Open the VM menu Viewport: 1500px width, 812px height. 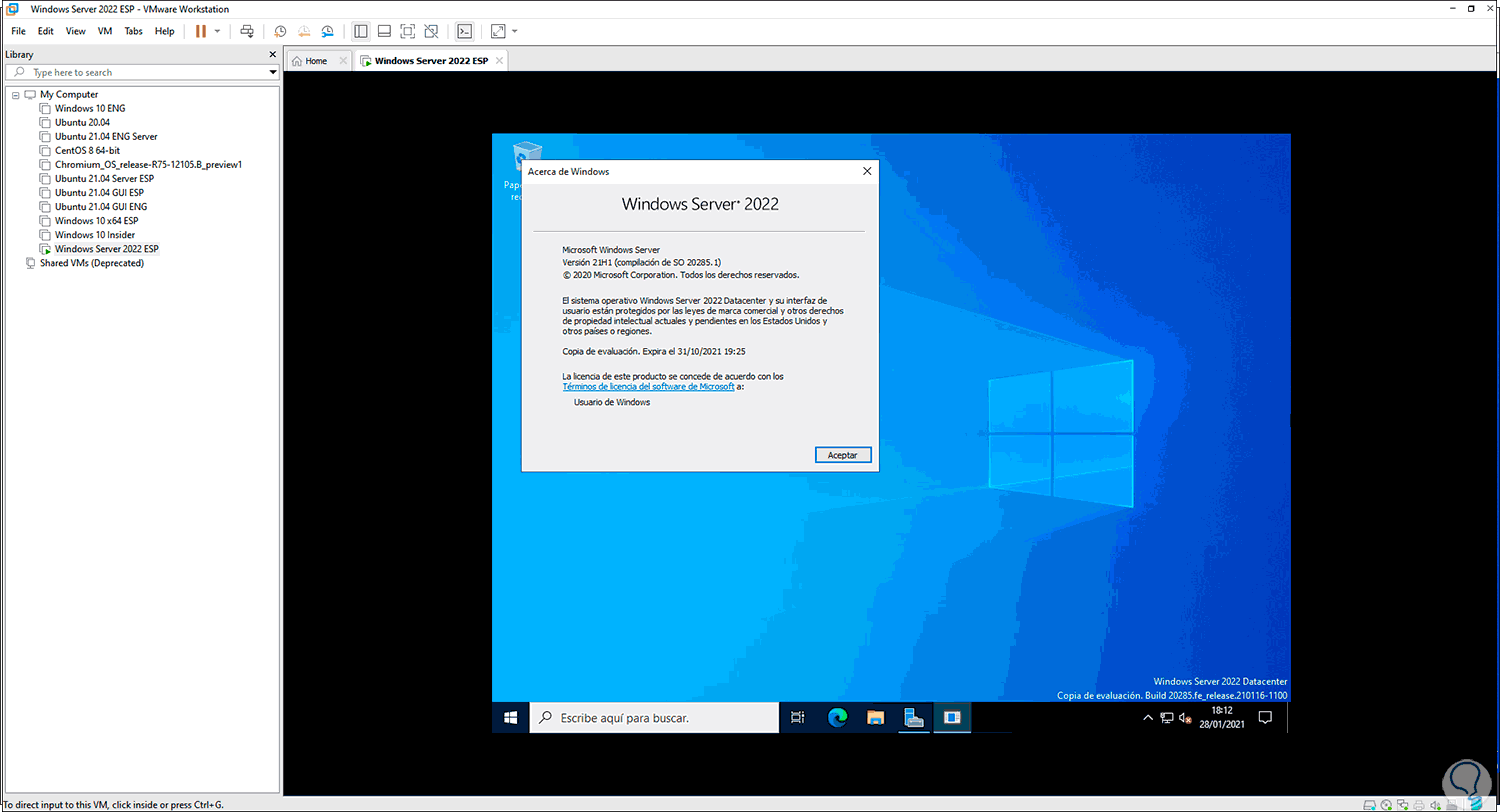pos(105,31)
